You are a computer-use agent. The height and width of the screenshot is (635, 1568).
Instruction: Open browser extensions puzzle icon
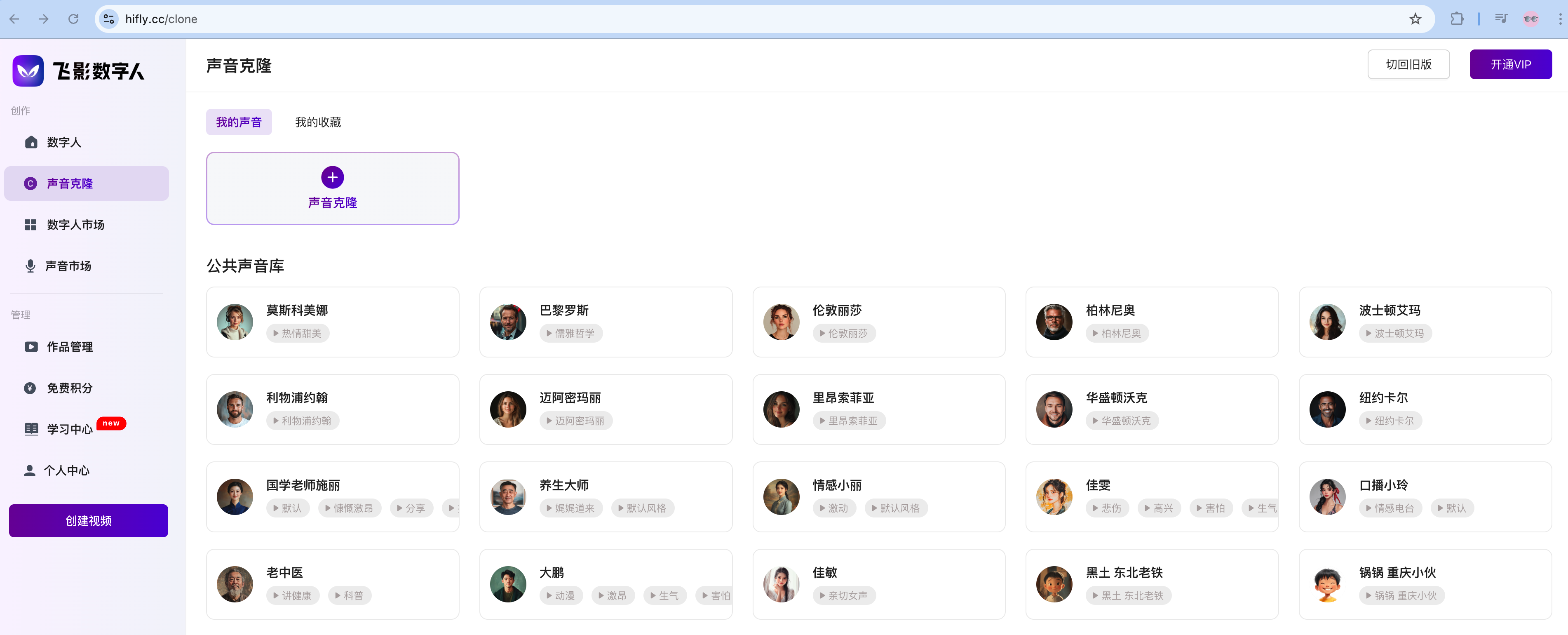[x=1457, y=19]
